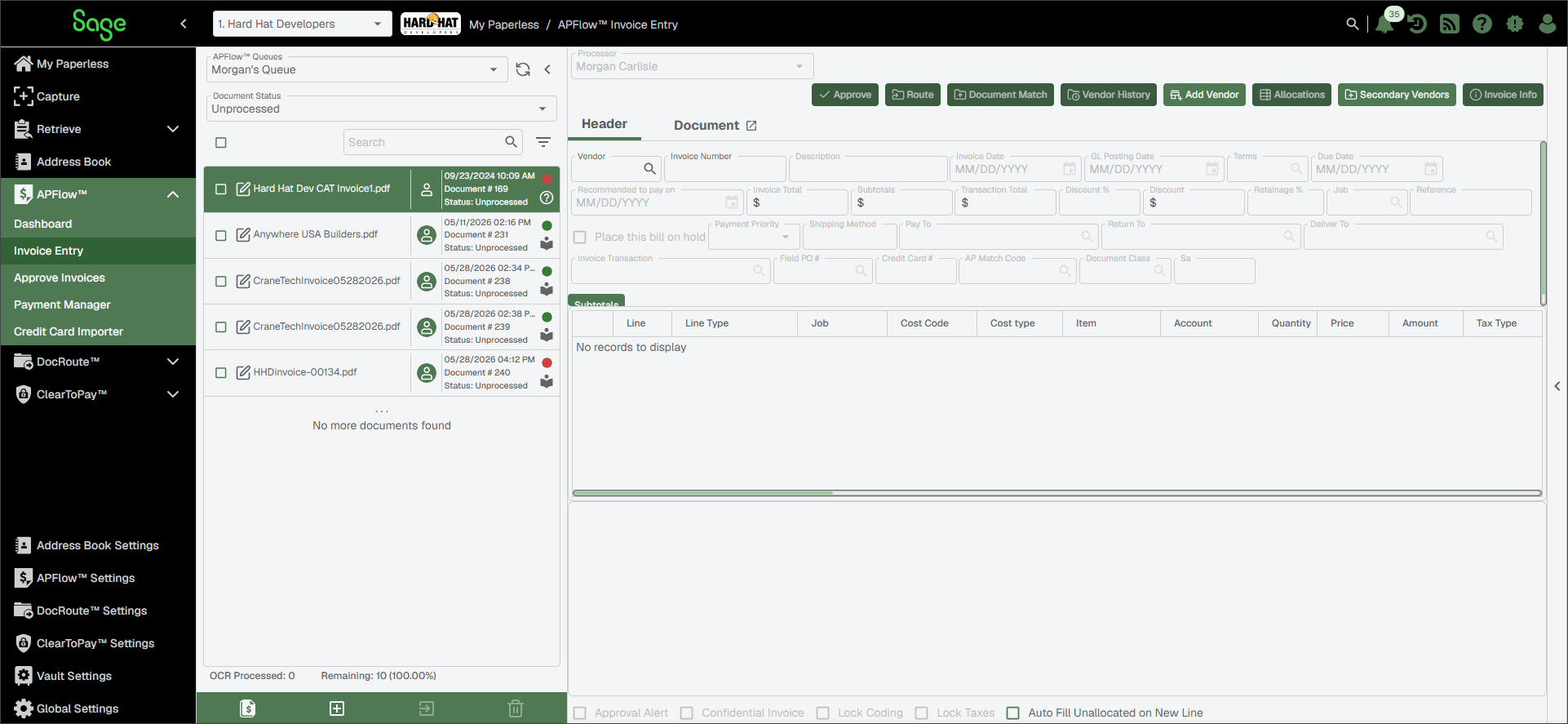Open Vendor History

(x=1109, y=95)
